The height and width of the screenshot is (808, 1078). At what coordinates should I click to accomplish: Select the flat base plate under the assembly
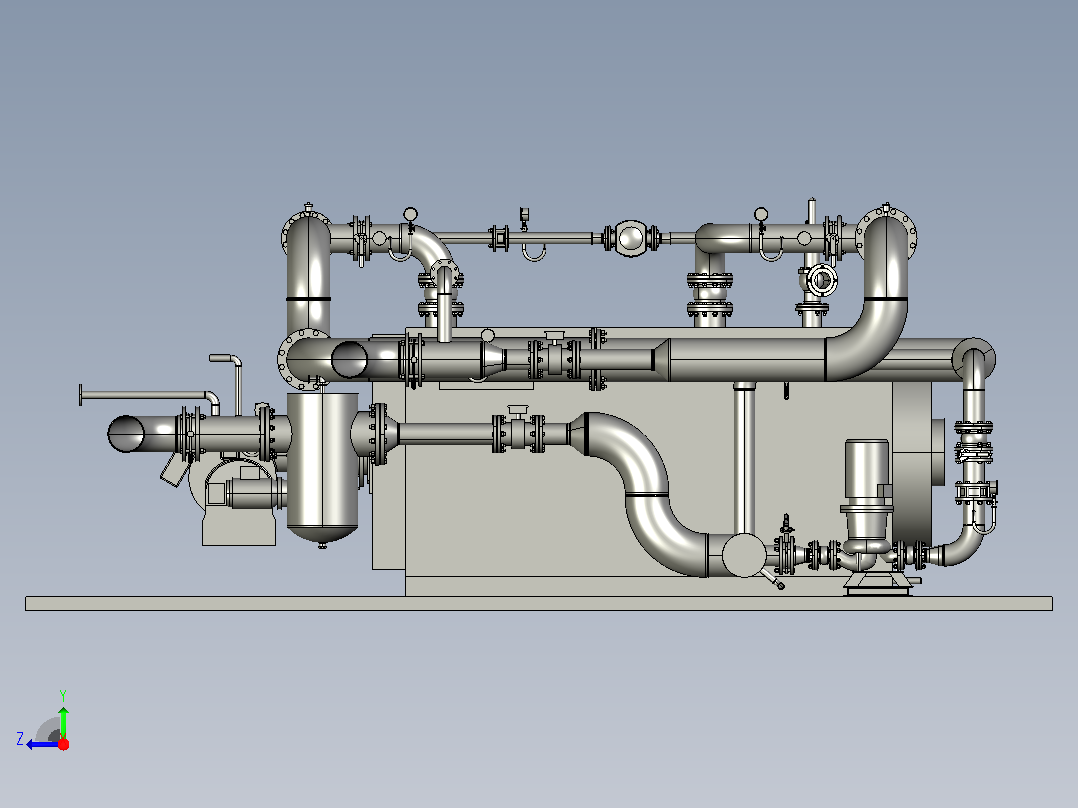539,603
